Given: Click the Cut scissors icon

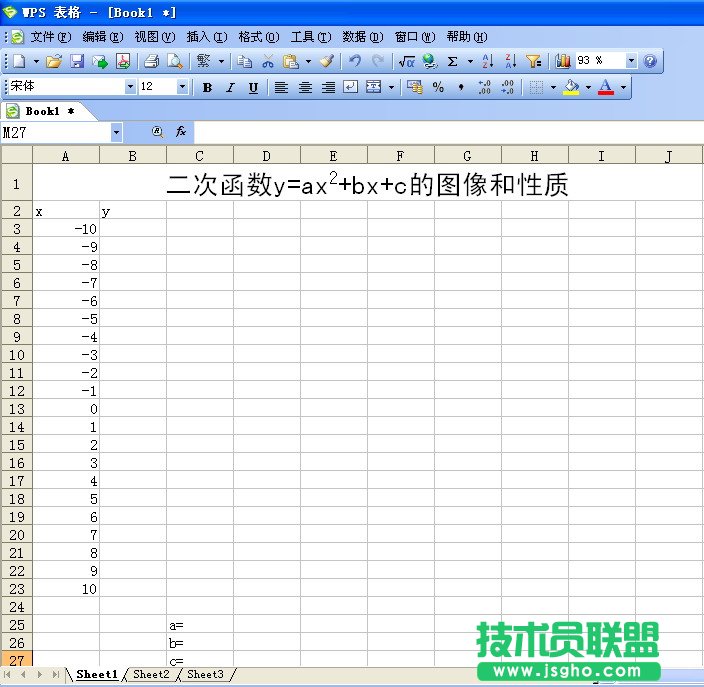Looking at the screenshot, I should point(268,61).
